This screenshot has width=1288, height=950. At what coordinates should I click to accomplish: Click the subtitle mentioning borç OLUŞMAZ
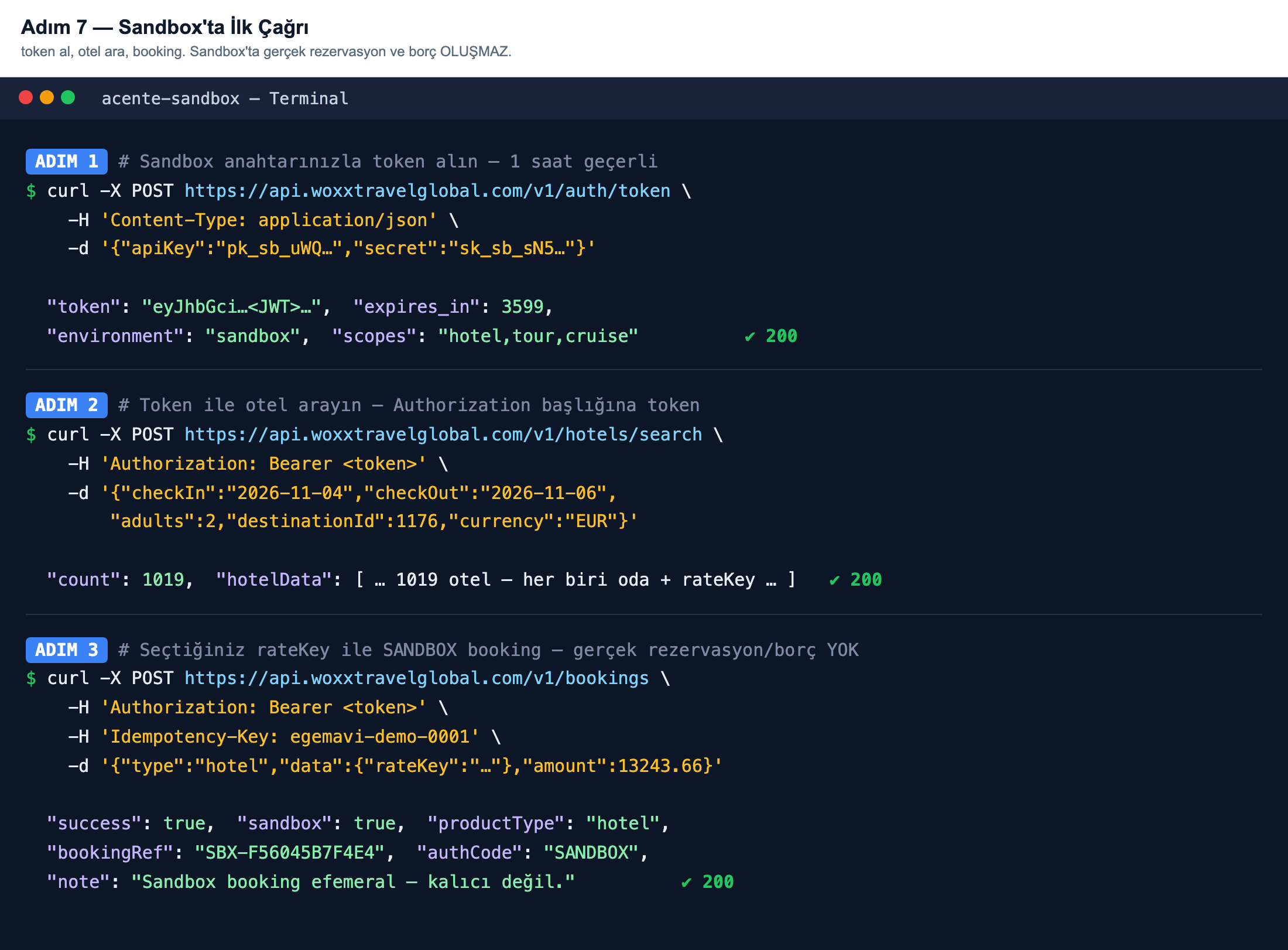pos(266,52)
